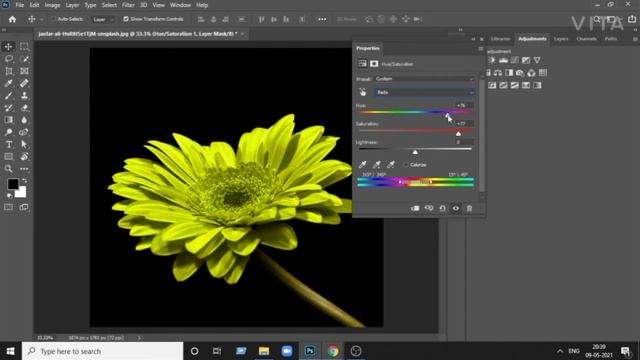Viewport: 640px width, 360px height.
Task: Click the Hue value input field
Action: (464, 105)
